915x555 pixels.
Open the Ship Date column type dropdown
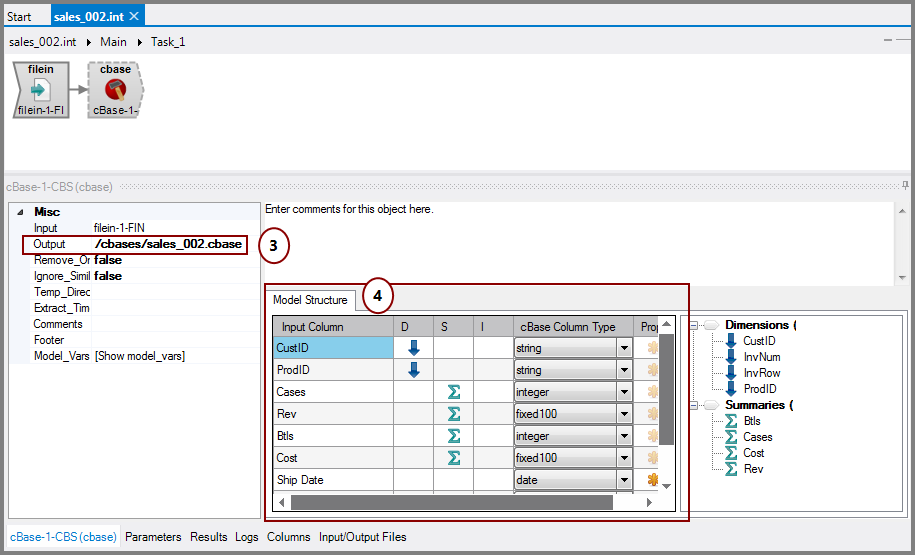tap(624, 480)
